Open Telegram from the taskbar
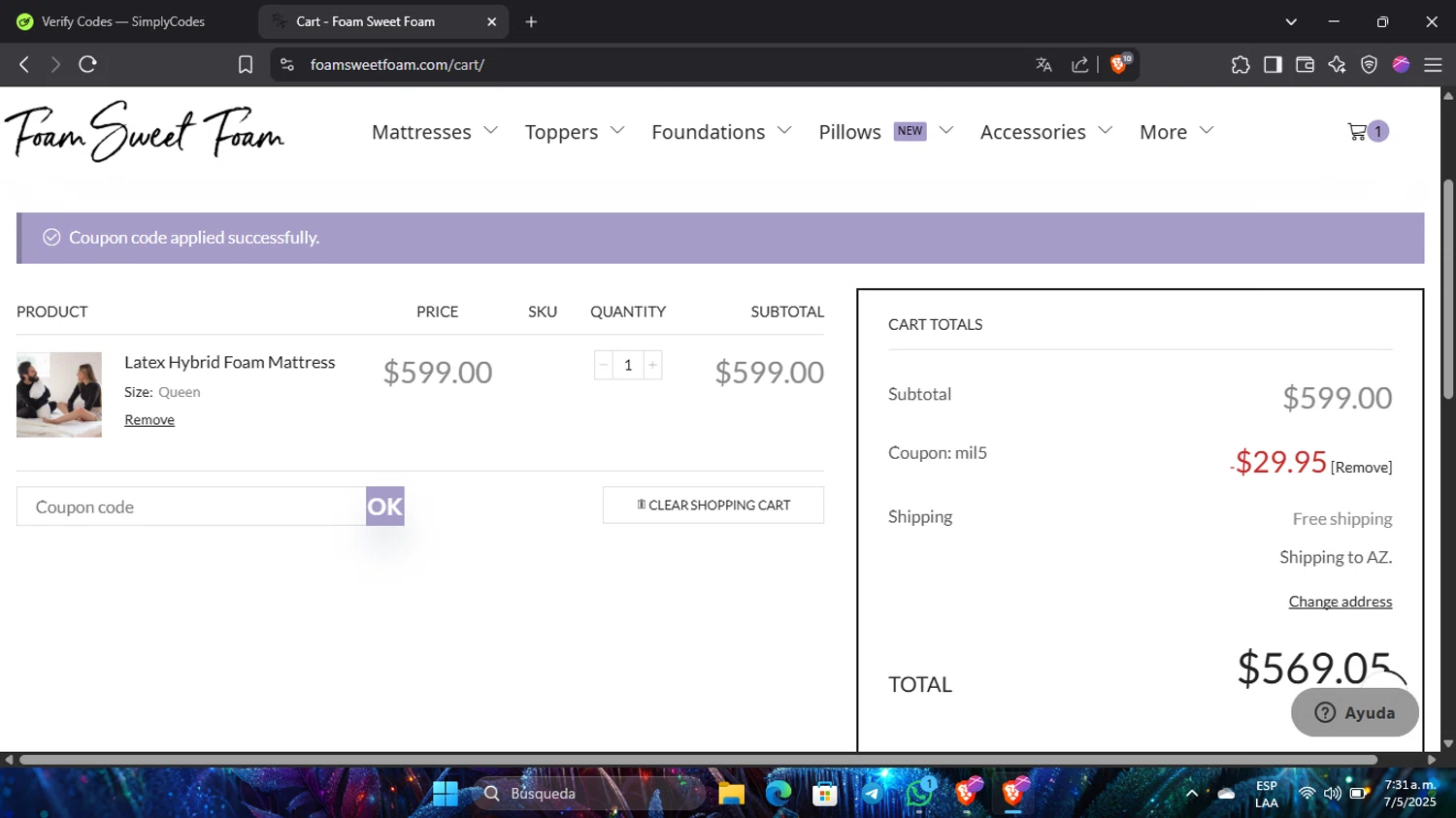Viewport: 1456px width, 818px height. point(872,794)
